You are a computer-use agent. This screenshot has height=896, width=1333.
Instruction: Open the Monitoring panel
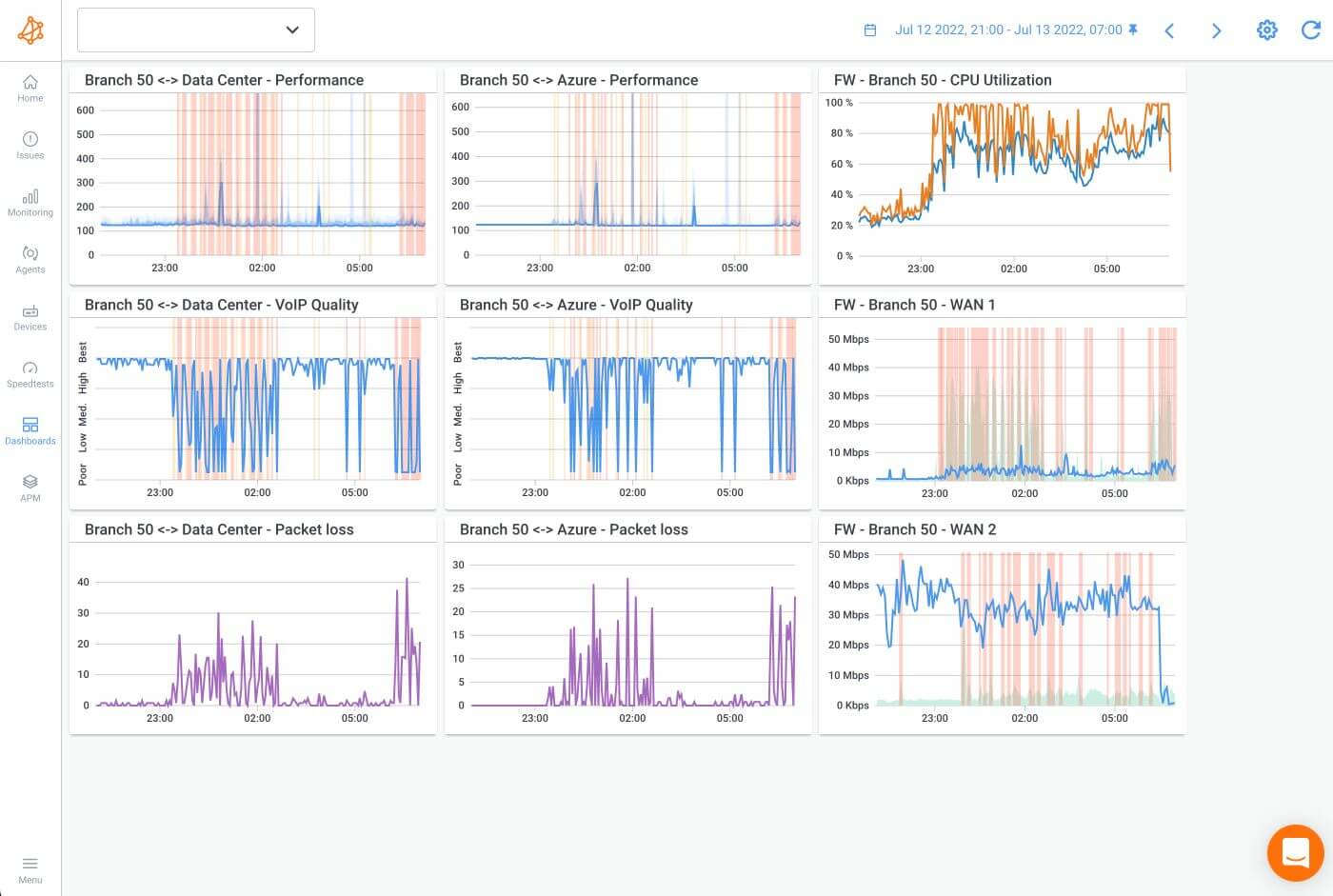point(30,204)
